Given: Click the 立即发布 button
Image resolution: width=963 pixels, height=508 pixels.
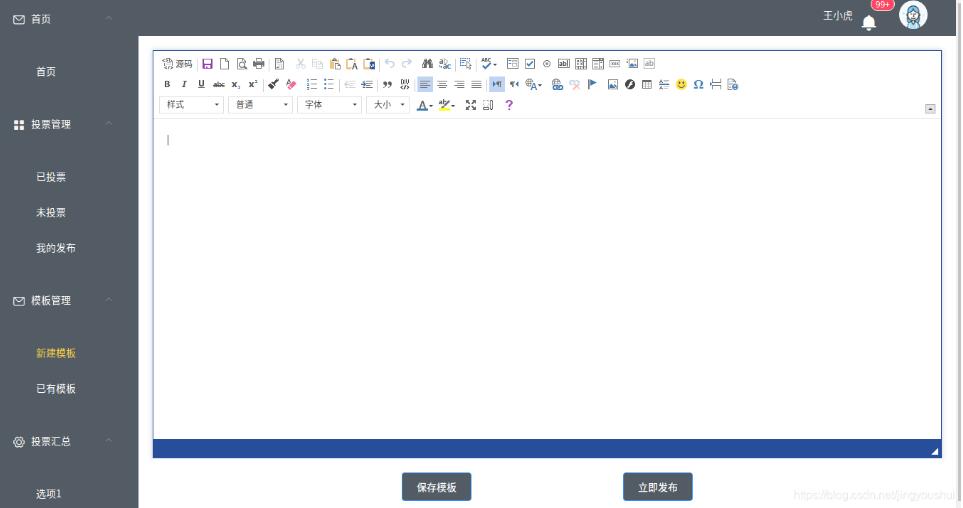Looking at the screenshot, I should 658,487.
